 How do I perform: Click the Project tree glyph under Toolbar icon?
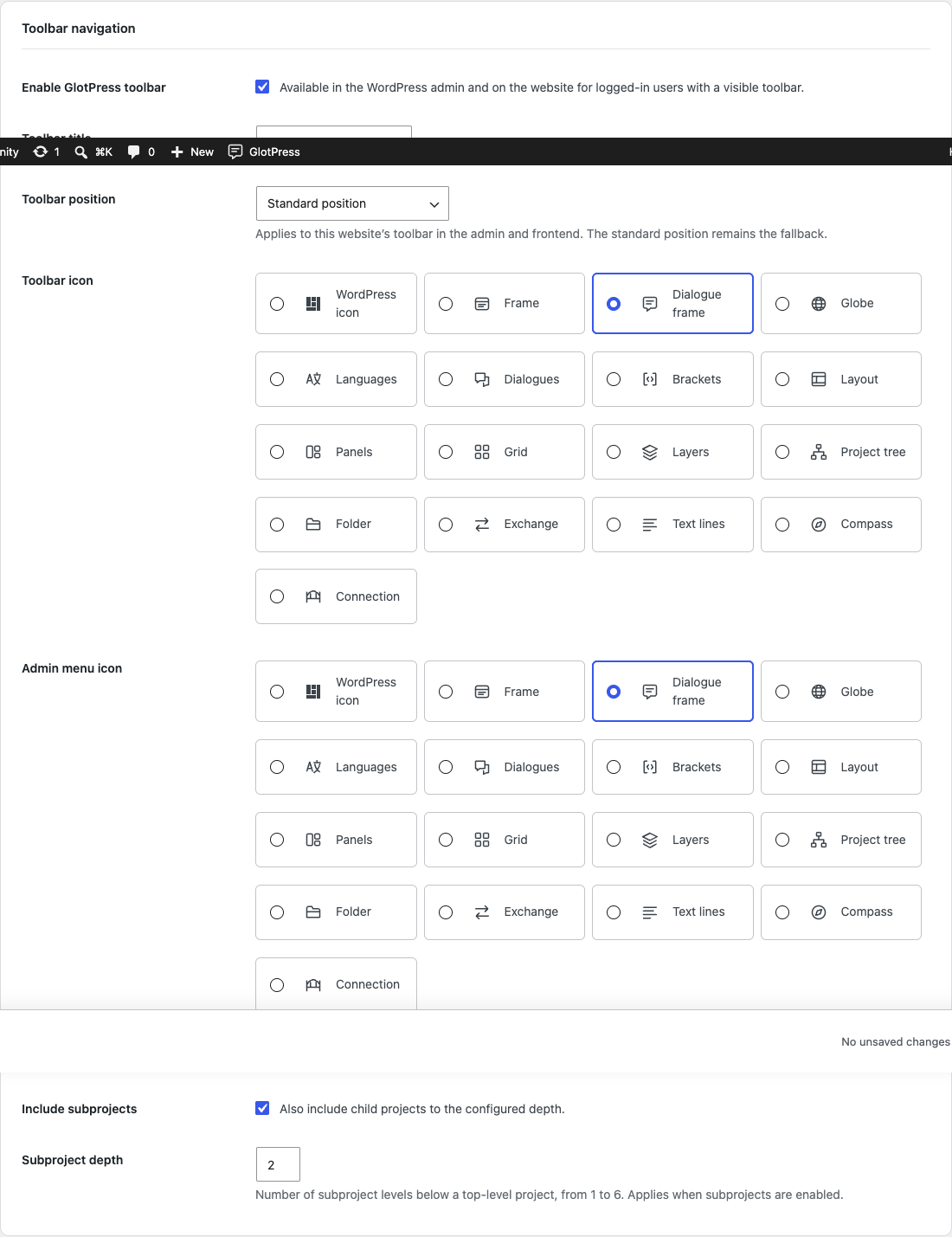(x=819, y=452)
